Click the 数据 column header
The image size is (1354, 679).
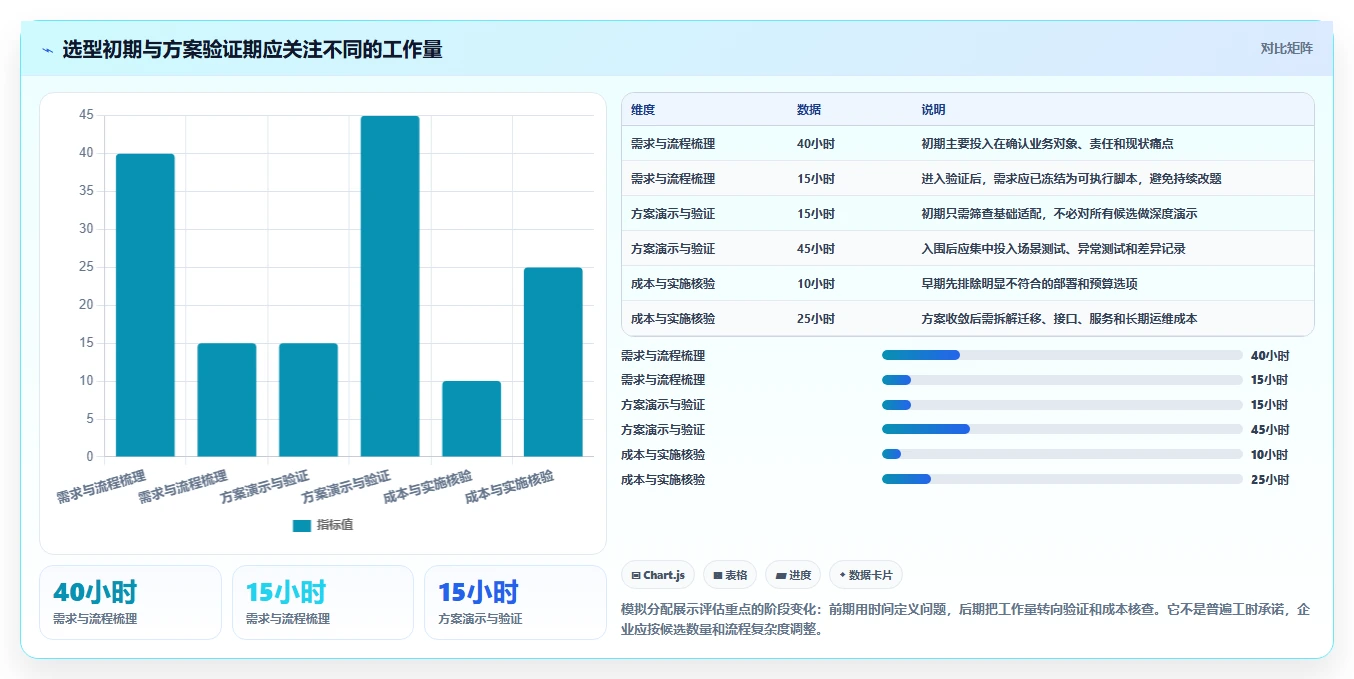tap(809, 110)
